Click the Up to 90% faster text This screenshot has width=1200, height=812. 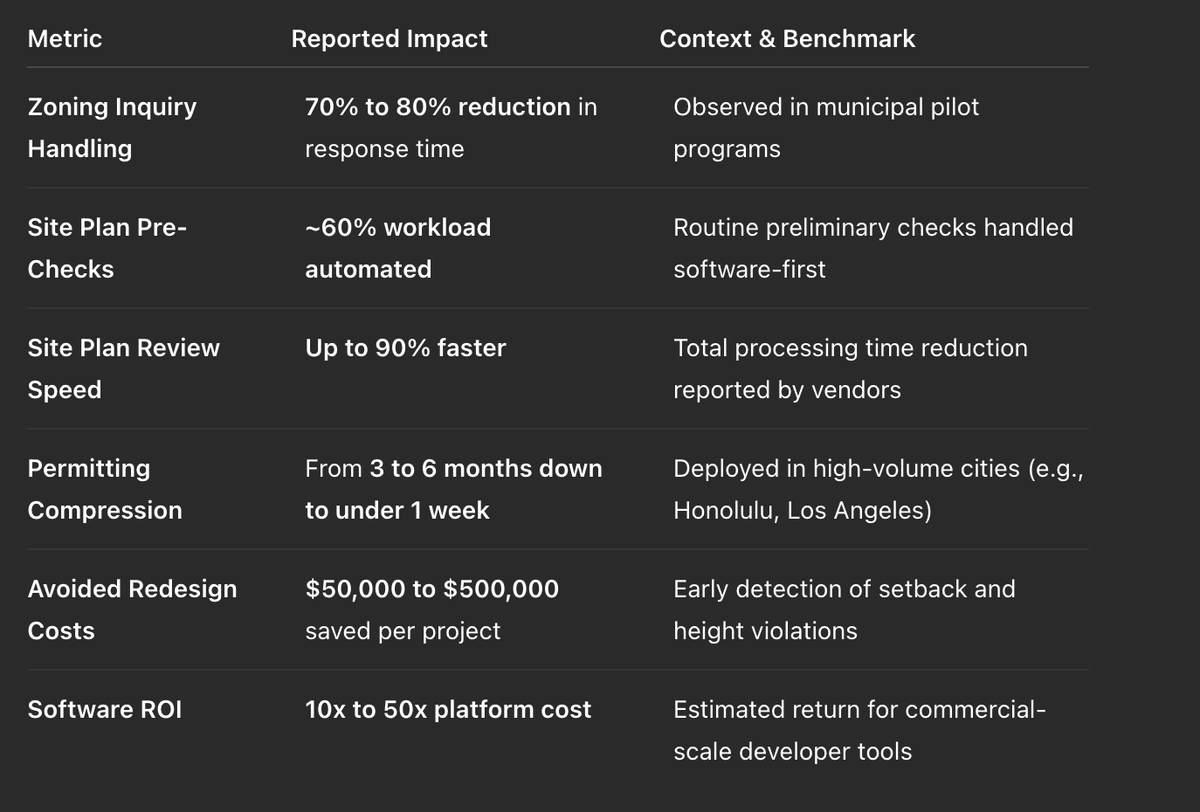(x=405, y=348)
